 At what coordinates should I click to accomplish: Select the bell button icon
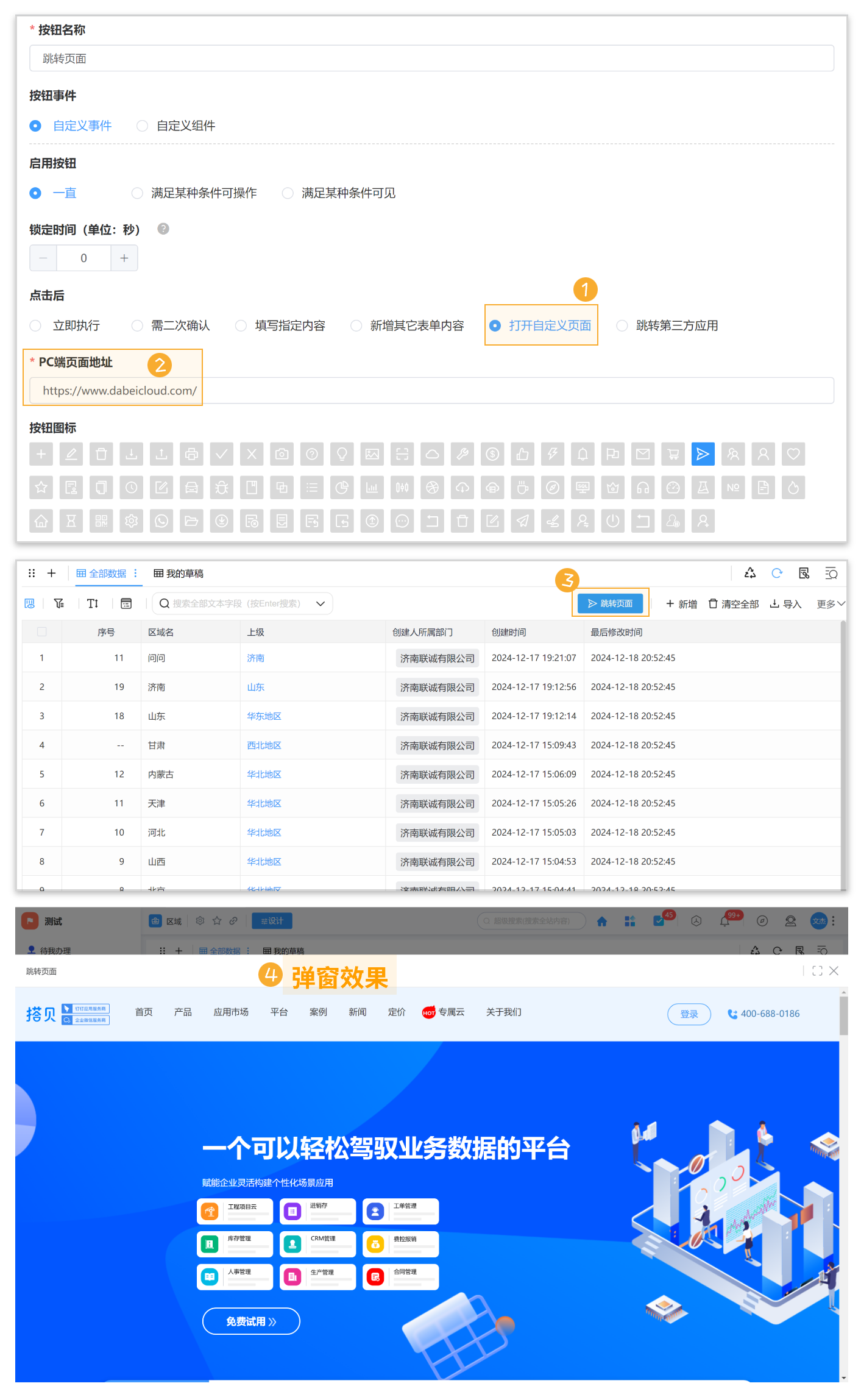click(583, 454)
